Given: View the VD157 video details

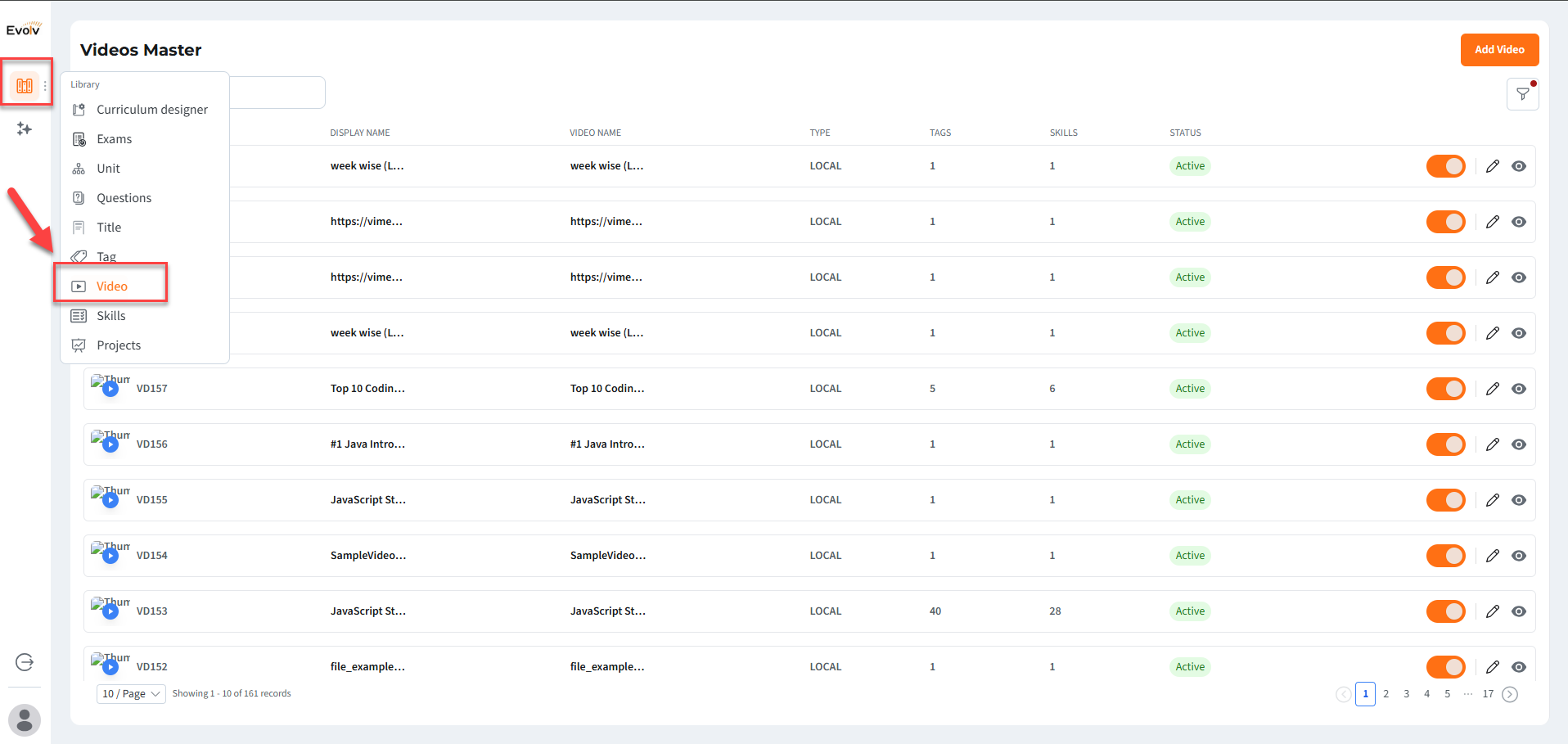Looking at the screenshot, I should coord(1519,389).
